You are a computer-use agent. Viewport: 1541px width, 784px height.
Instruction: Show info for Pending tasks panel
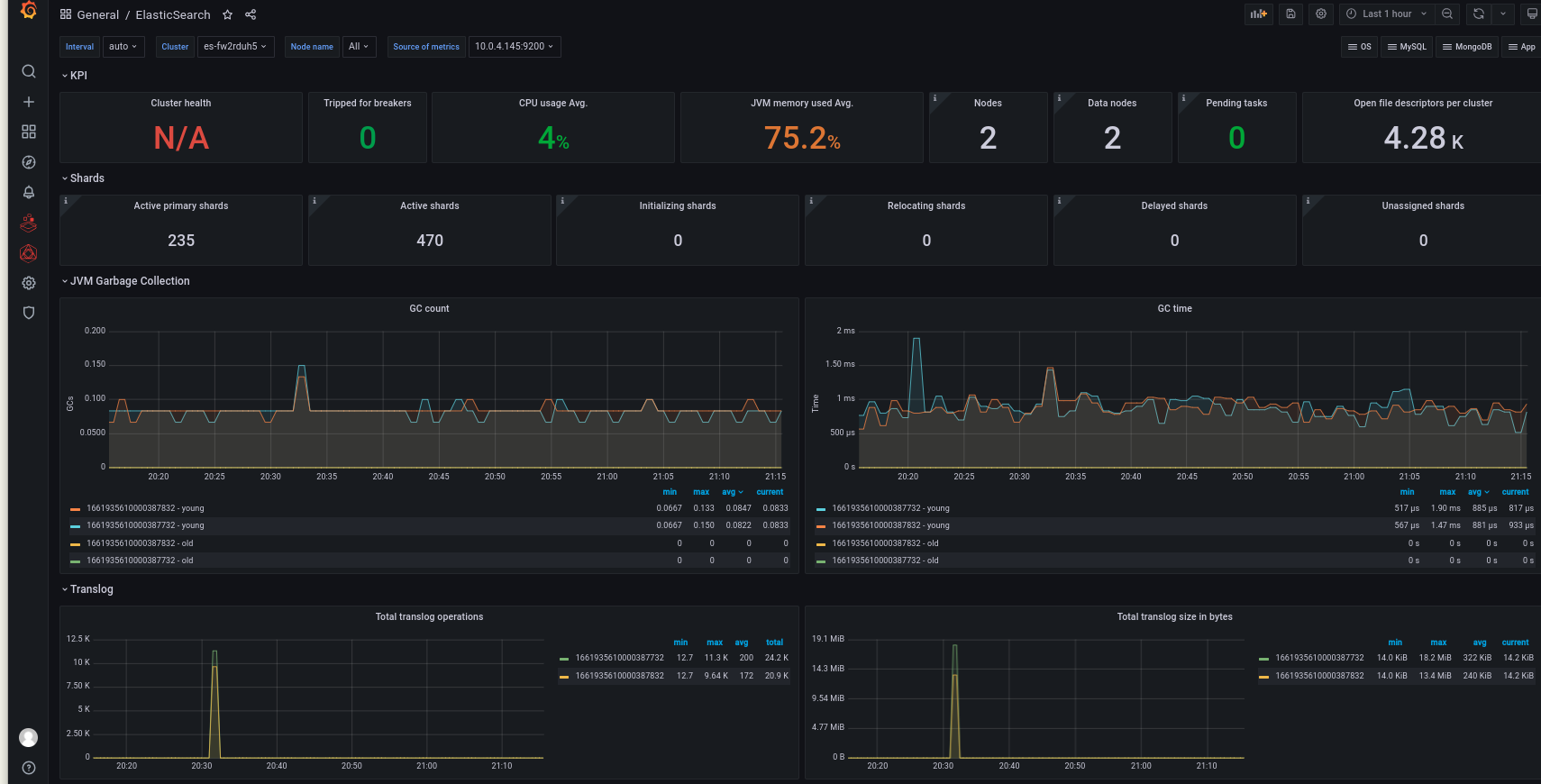pyautogui.click(x=1183, y=98)
